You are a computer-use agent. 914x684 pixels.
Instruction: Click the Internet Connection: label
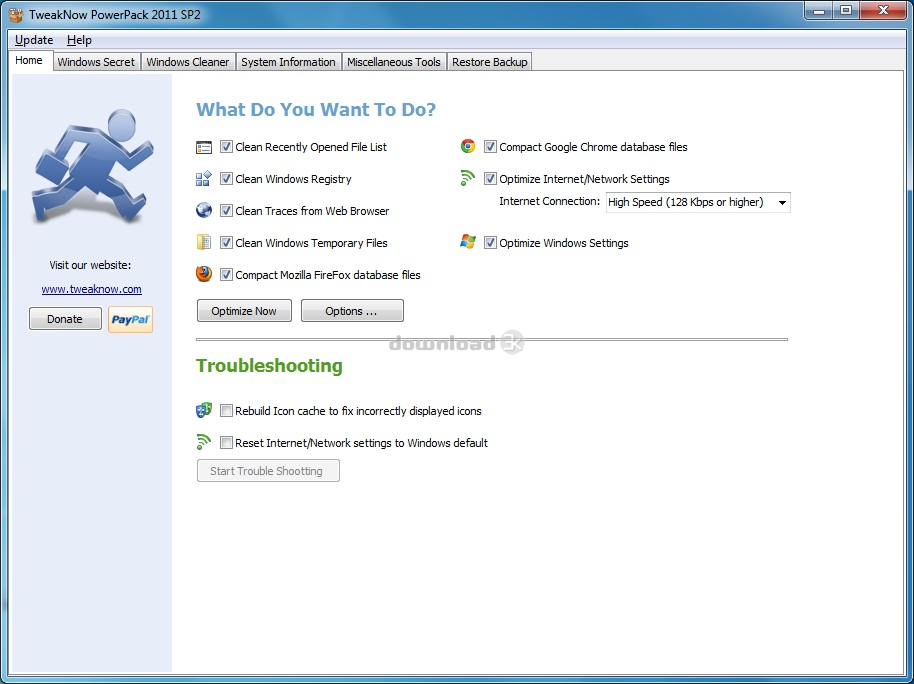pyautogui.click(x=550, y=201)
